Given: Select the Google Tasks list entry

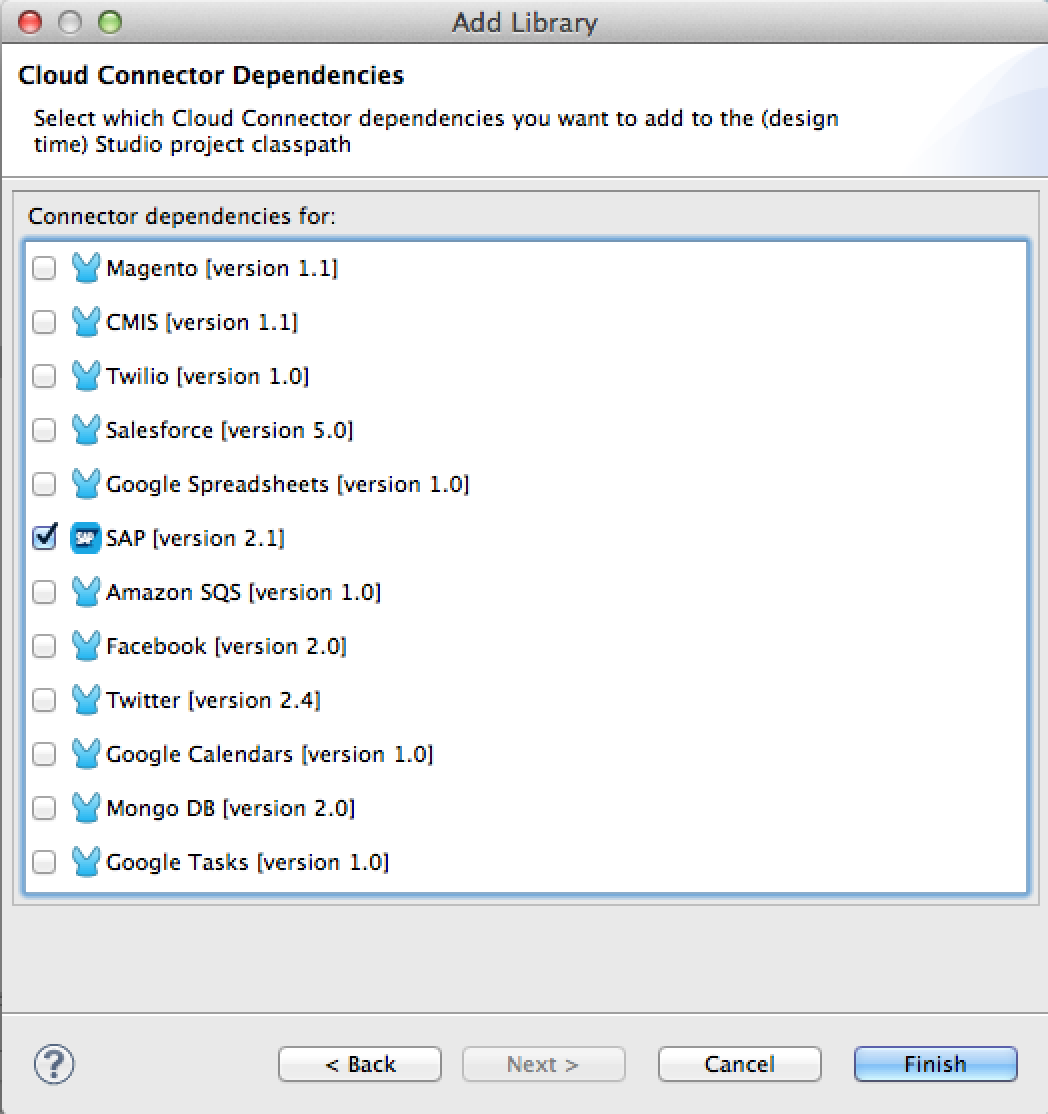Looking at the screenshot, I should pyautogui.click(x=247, y=862).
